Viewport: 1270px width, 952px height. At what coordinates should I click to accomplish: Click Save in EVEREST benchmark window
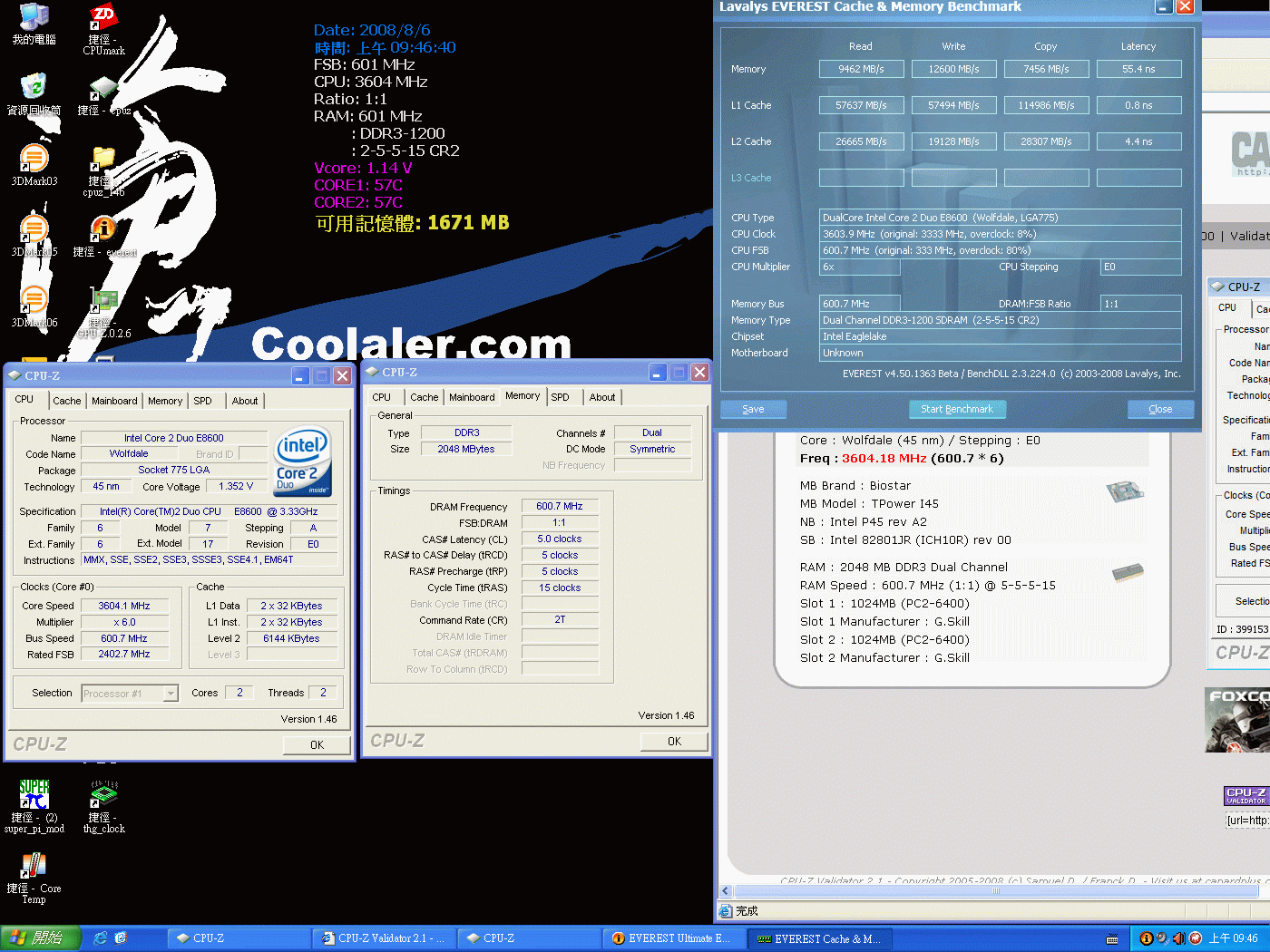[753, 409]
